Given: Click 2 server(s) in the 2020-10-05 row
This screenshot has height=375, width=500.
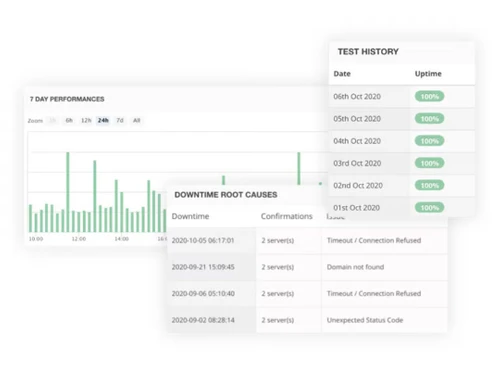Looking at the screenshot, I should [x=278, y=240].
